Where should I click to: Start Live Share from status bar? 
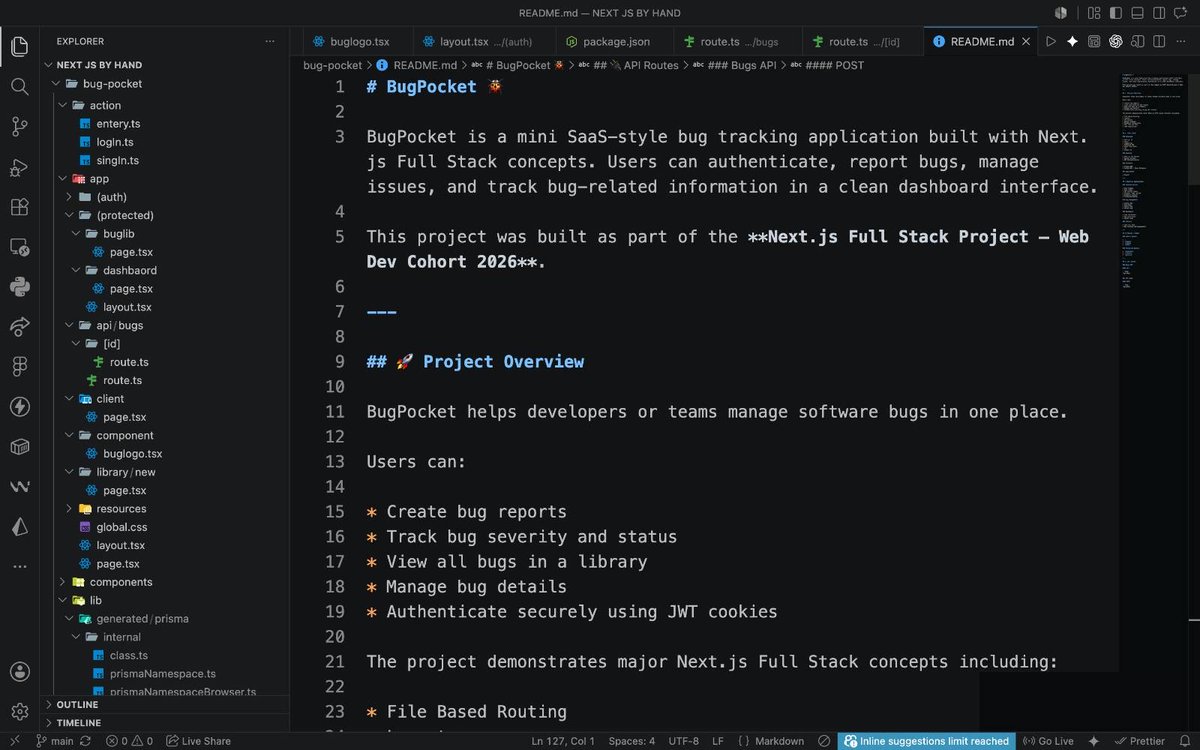coord(198,741)
